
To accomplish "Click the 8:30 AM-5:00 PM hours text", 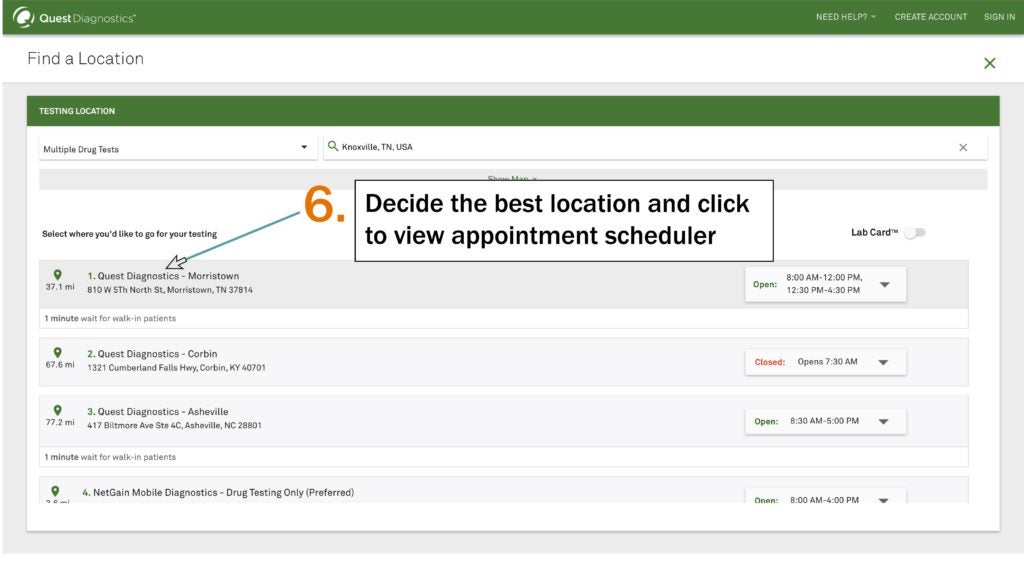I will coord(824,421).
